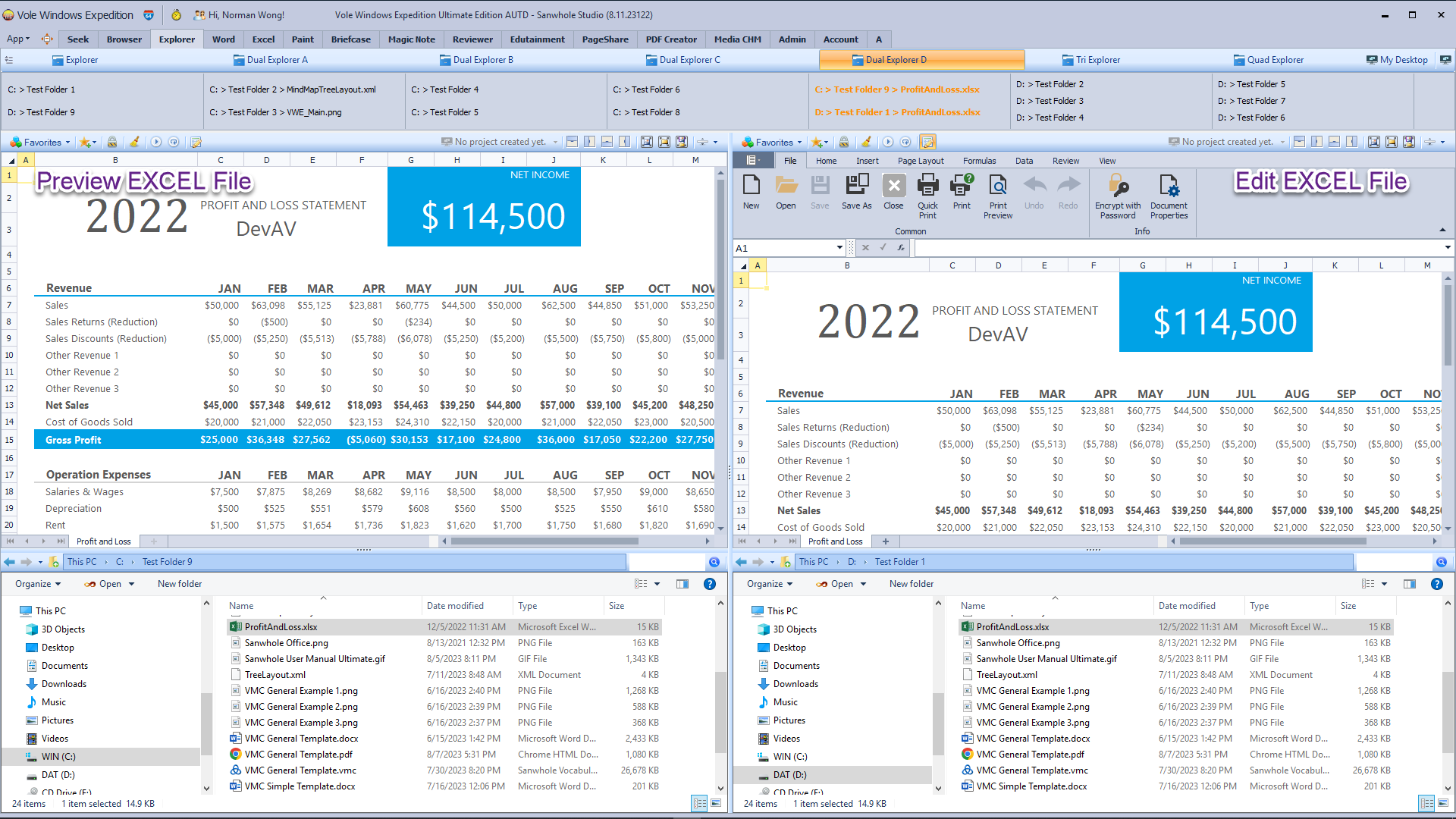
Task: Click the Date modified column header in left list
Action: [455, 606]
